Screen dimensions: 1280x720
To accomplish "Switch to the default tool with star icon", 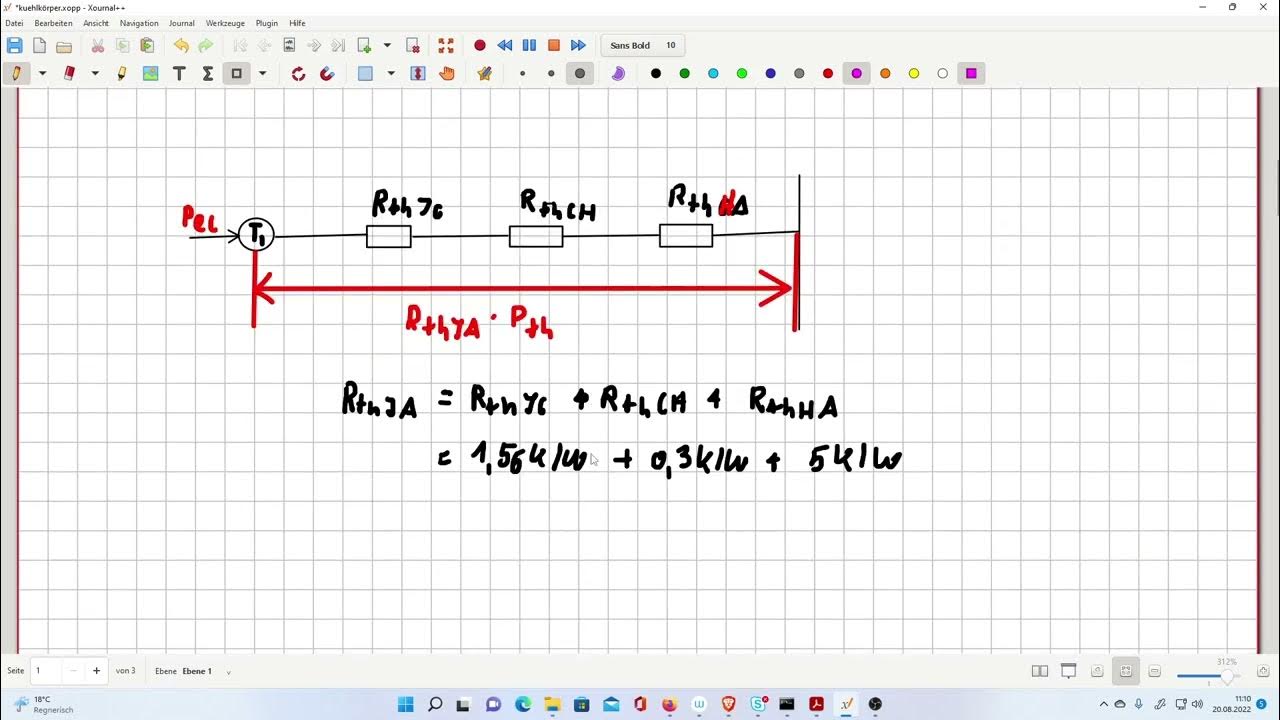I will pyautogui.click(x=485, y=73).
